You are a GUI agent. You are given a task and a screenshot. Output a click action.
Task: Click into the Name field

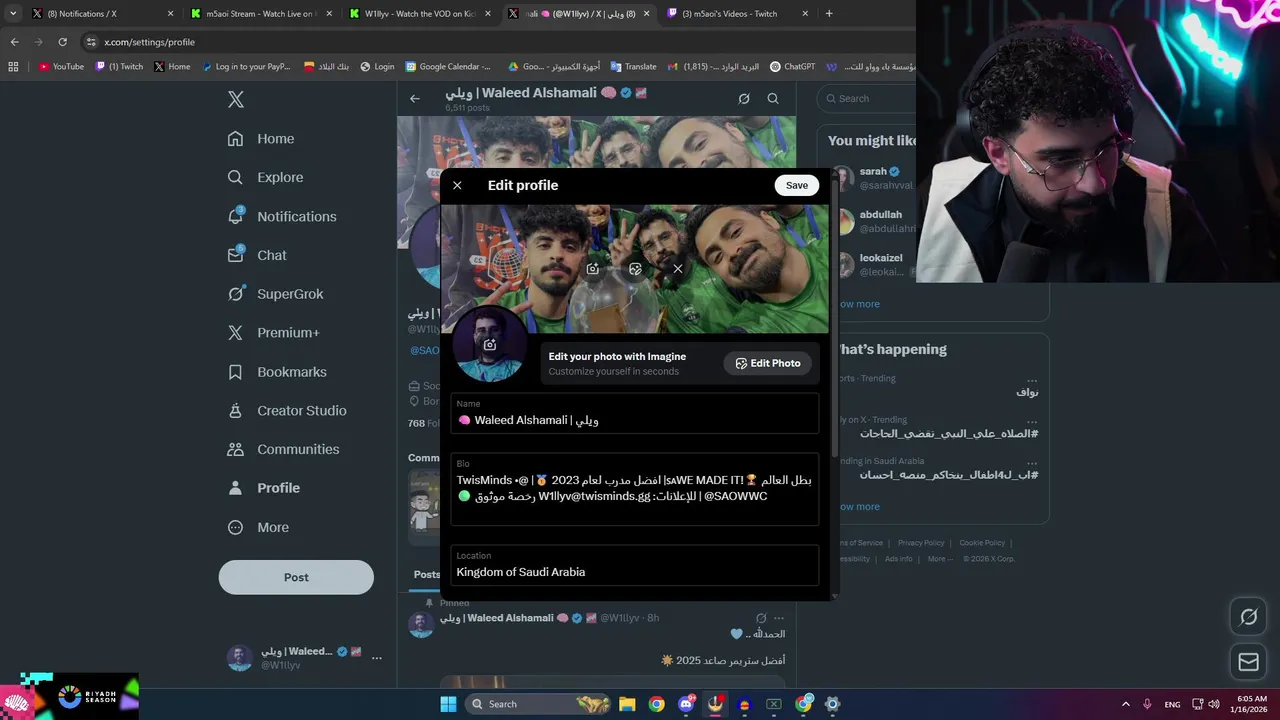click(635, 413)
